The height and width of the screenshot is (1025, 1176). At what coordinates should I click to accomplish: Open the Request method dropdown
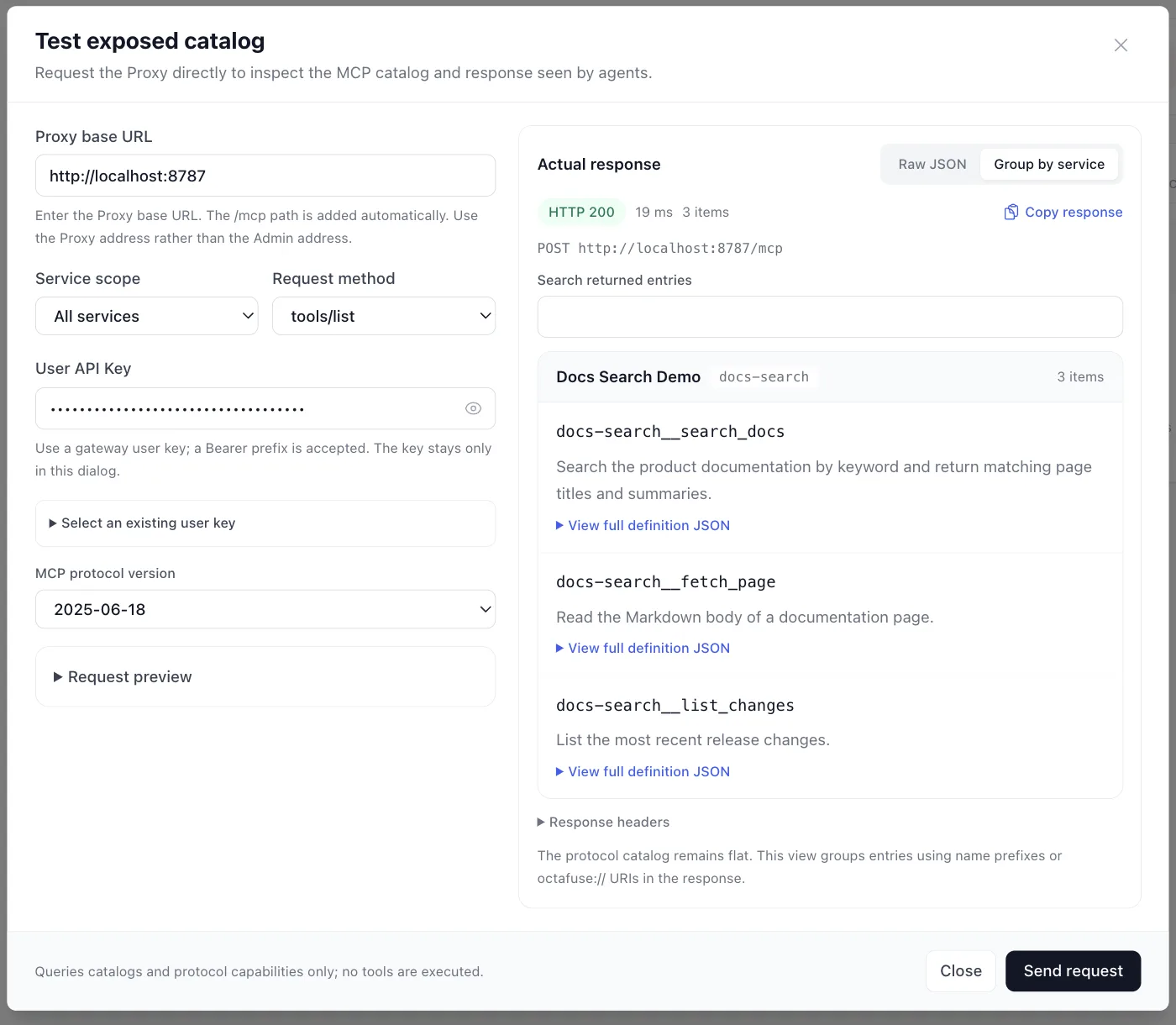tap(384, 316)
